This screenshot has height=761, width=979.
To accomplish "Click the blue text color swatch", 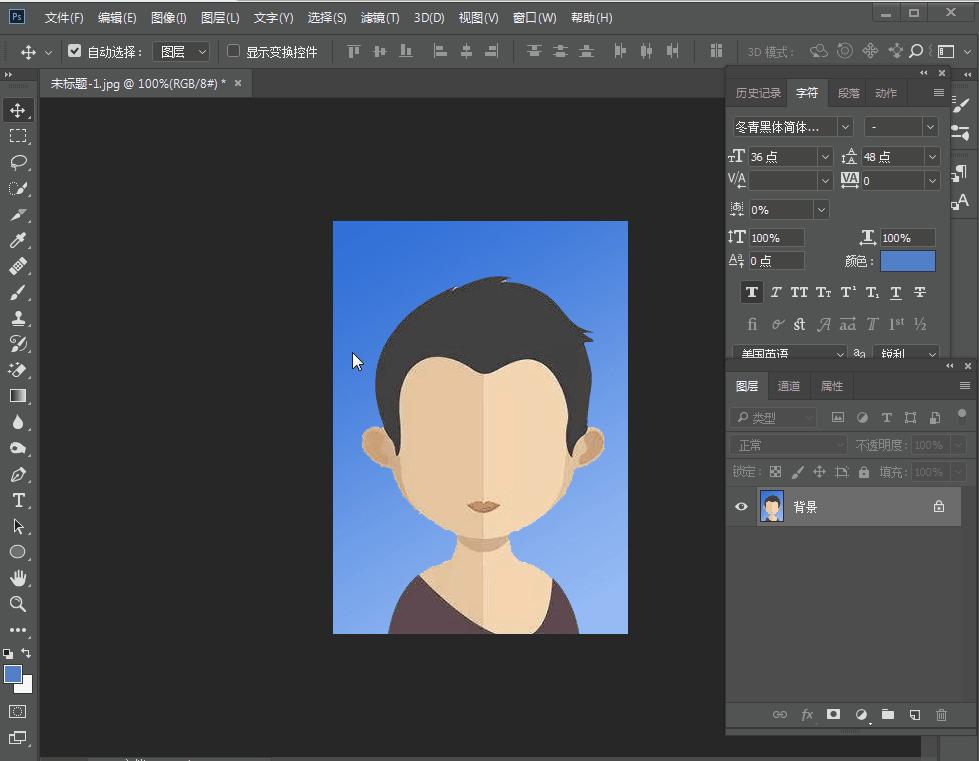I will 907,261.
